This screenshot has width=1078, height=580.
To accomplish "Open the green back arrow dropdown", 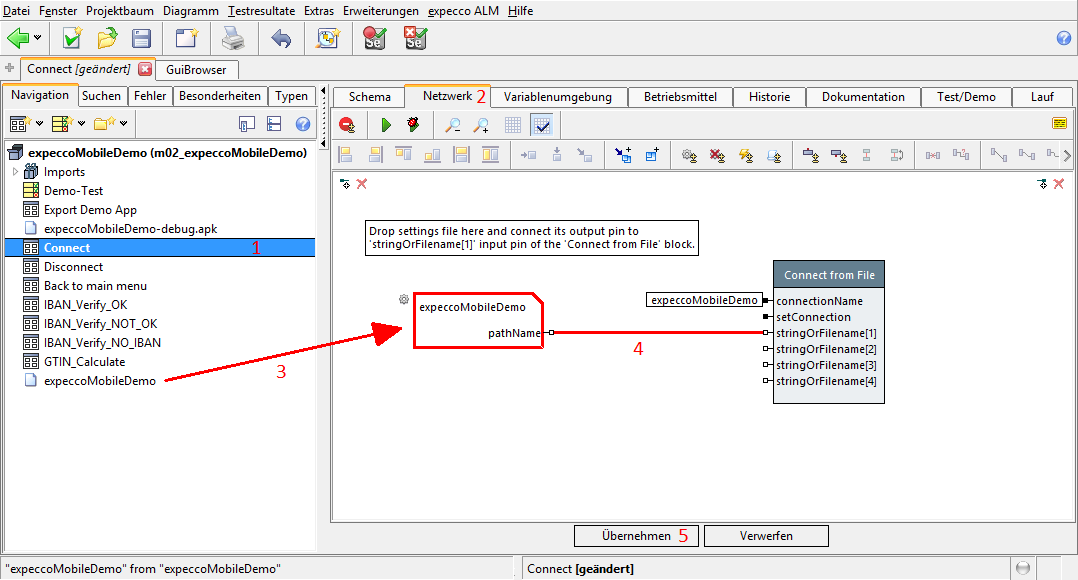I will coord(38,39).
